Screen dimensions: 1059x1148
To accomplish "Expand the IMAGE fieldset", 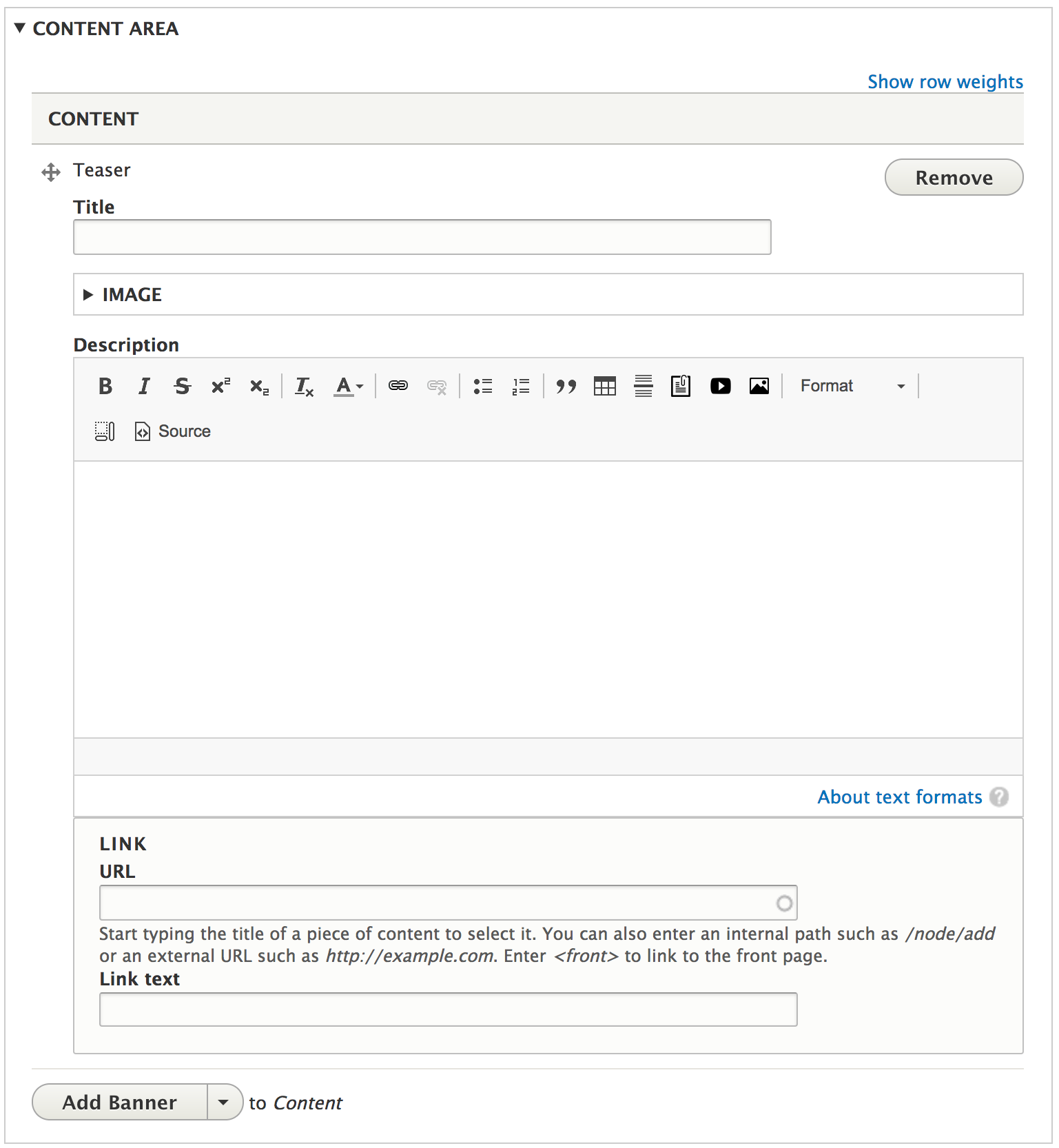I will (123, 295).
